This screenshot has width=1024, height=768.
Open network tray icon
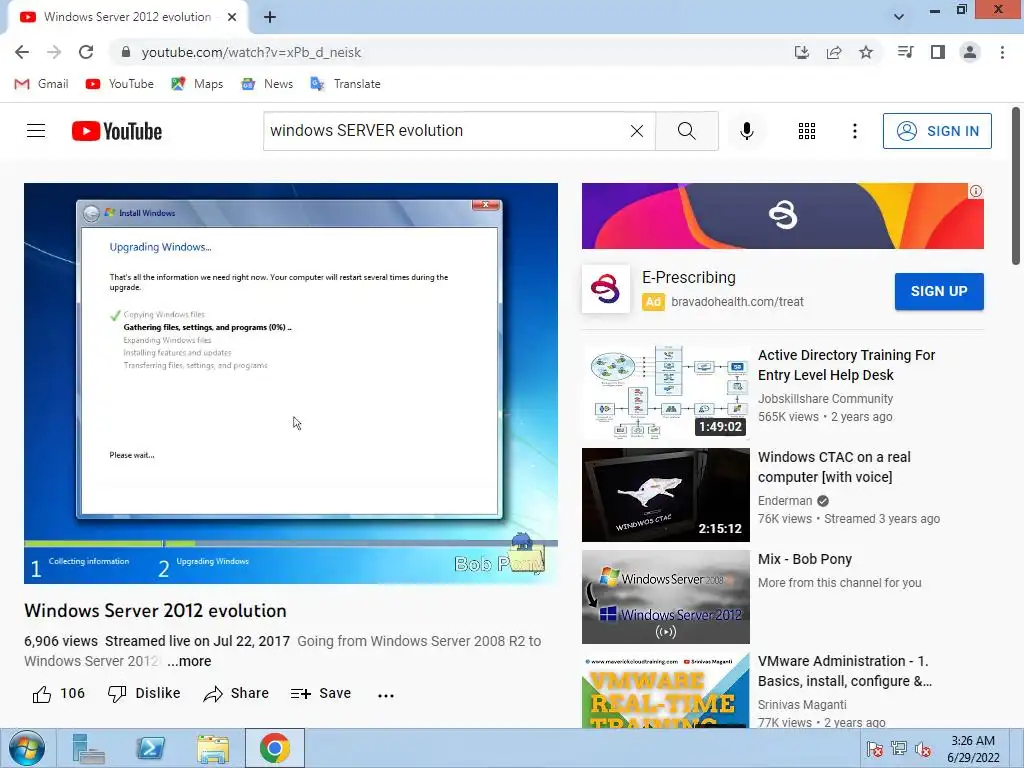coord(899,748)
